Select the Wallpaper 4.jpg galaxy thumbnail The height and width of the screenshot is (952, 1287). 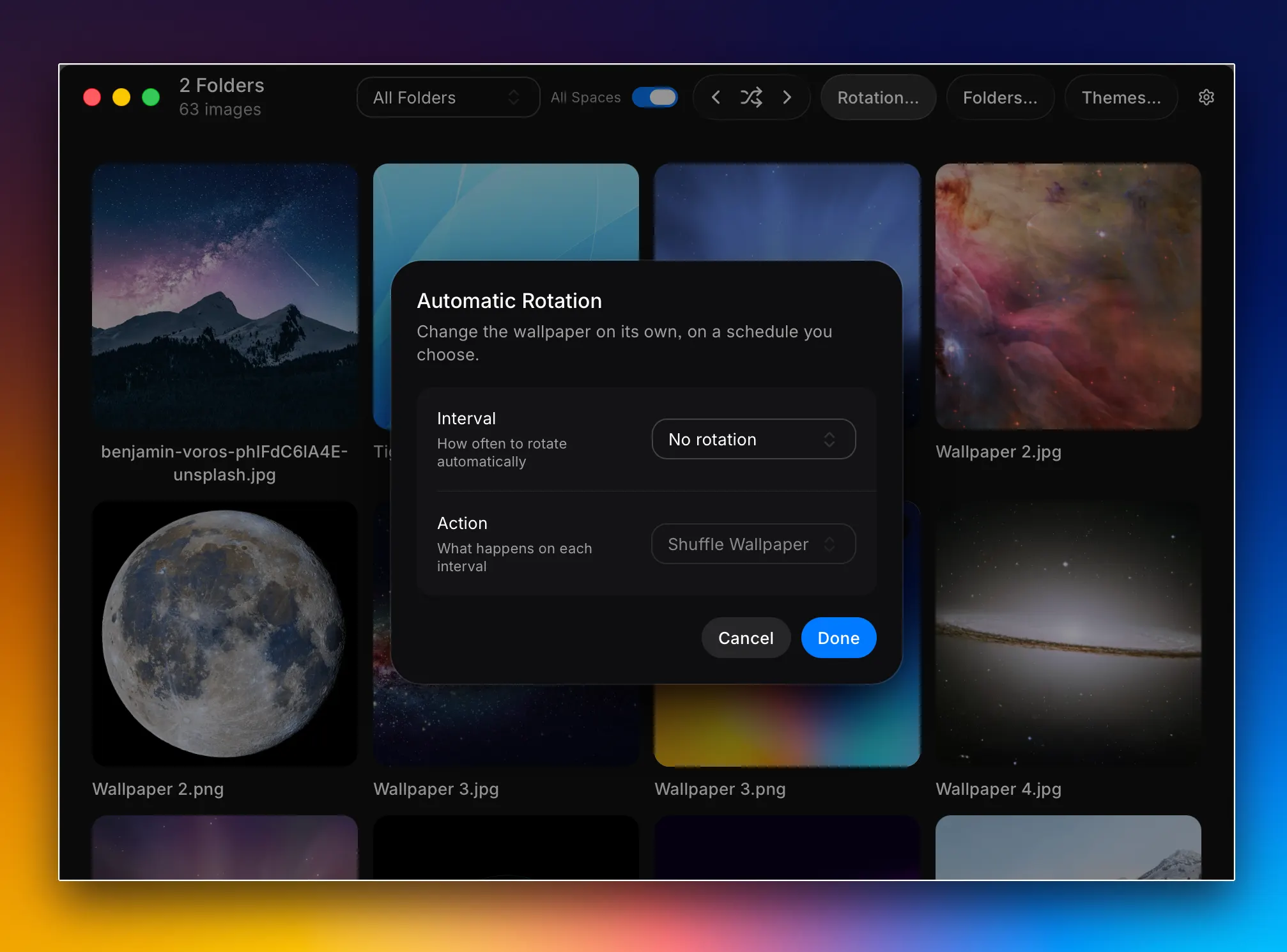(x=1068, y=633)
